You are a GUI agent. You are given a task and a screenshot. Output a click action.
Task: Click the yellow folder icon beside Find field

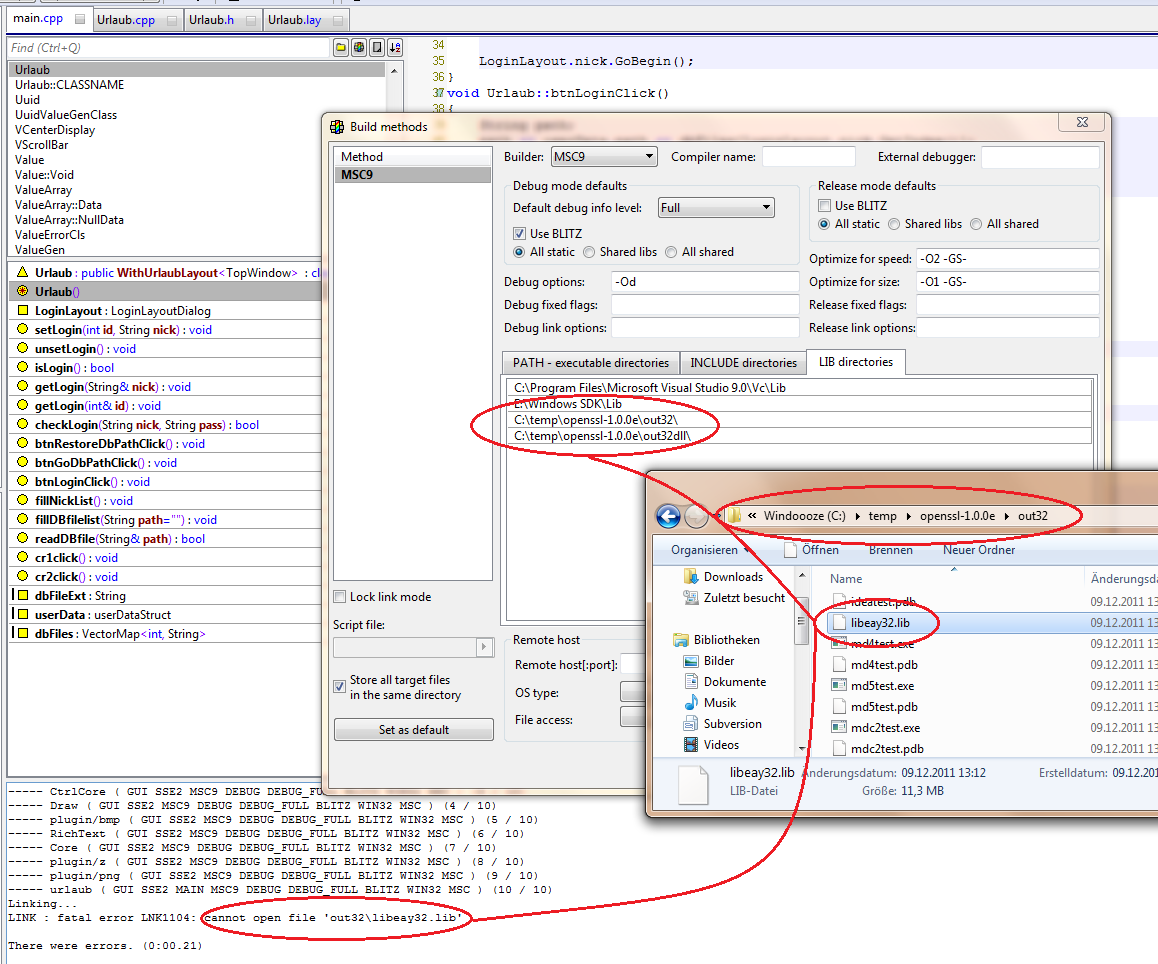pyautogui.click(x=341, y=48)
